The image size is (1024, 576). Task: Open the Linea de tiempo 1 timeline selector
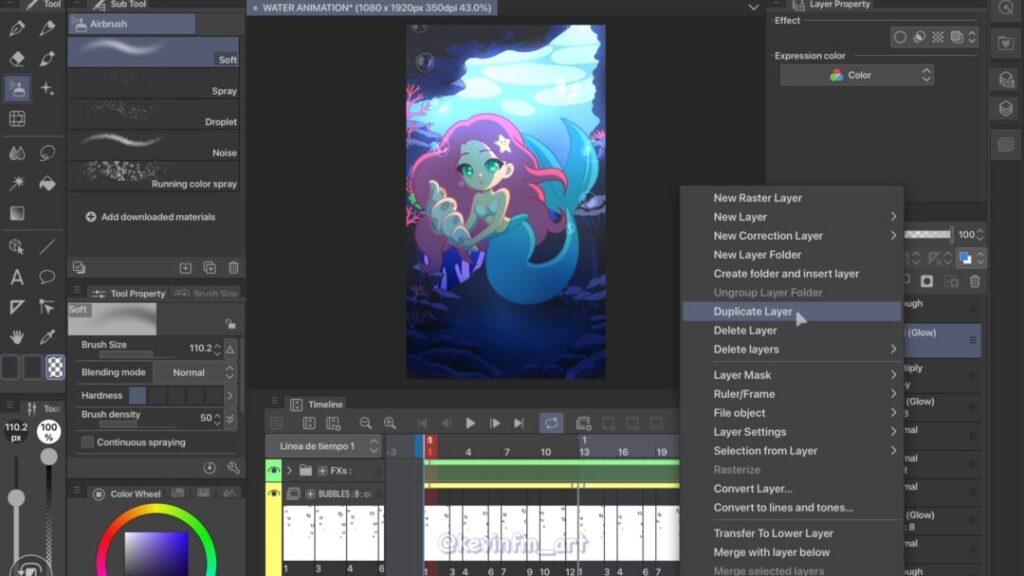pos(323,446)
